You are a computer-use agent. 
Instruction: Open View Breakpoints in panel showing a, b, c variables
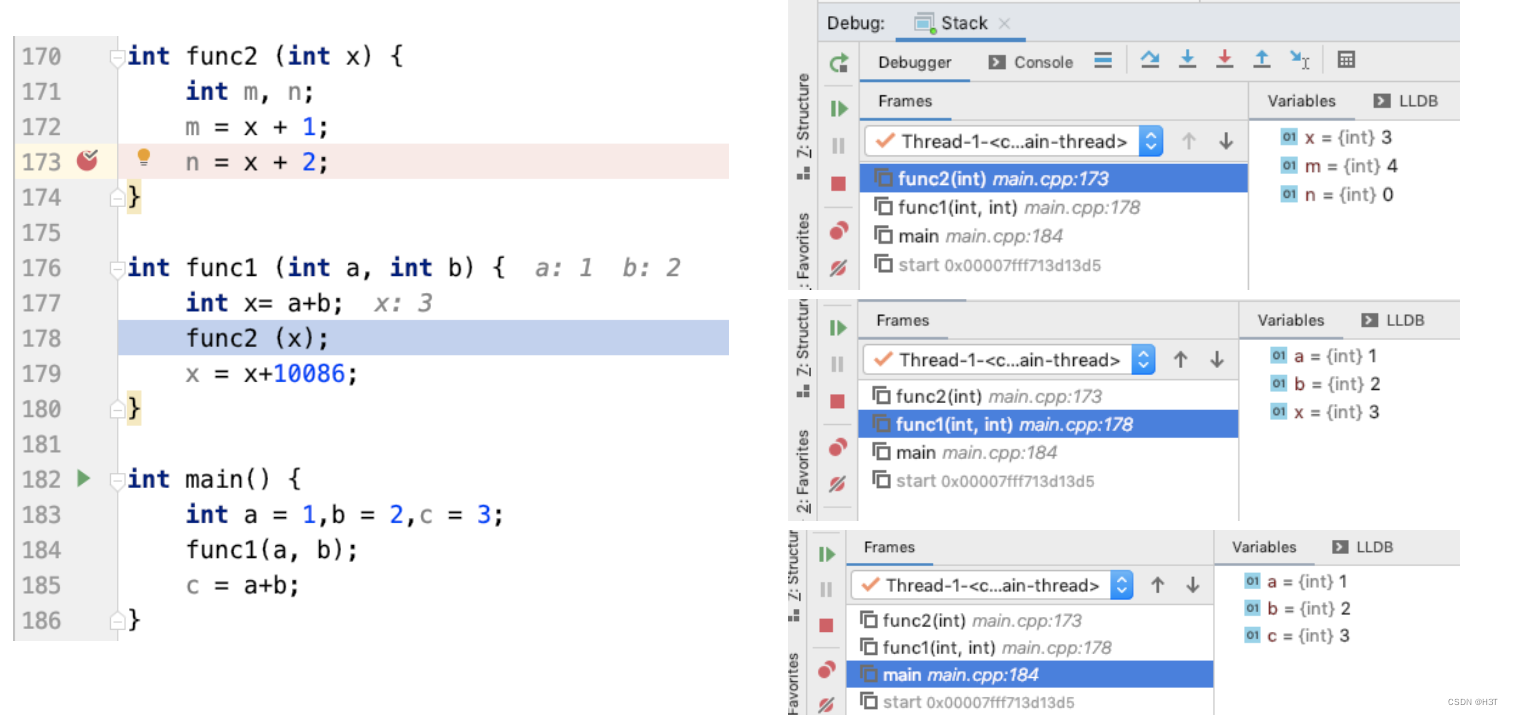tap(826, 670)
